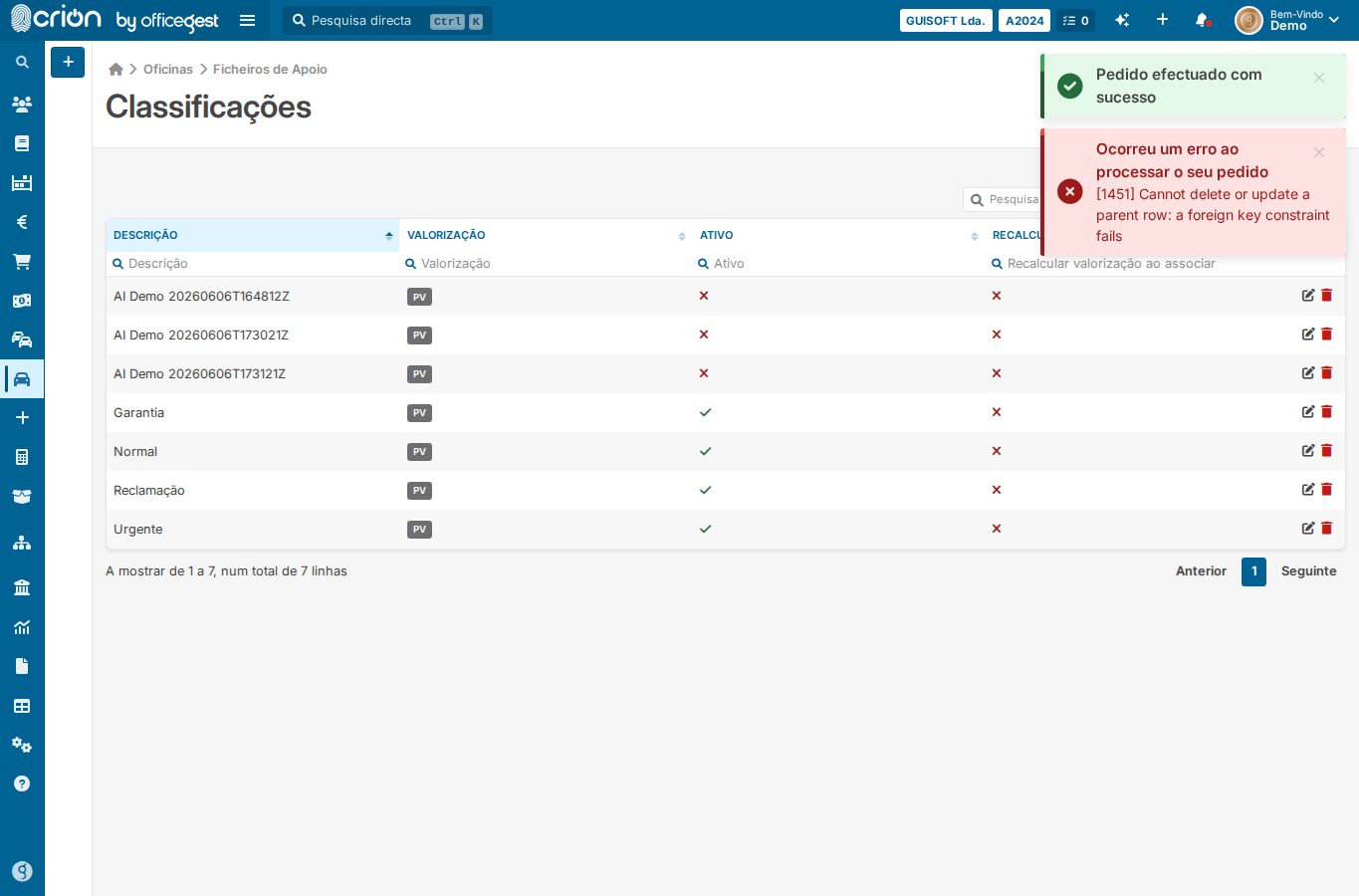Click the Orion by officegest logo
The image size is (1359, 896).
(114, 19)
